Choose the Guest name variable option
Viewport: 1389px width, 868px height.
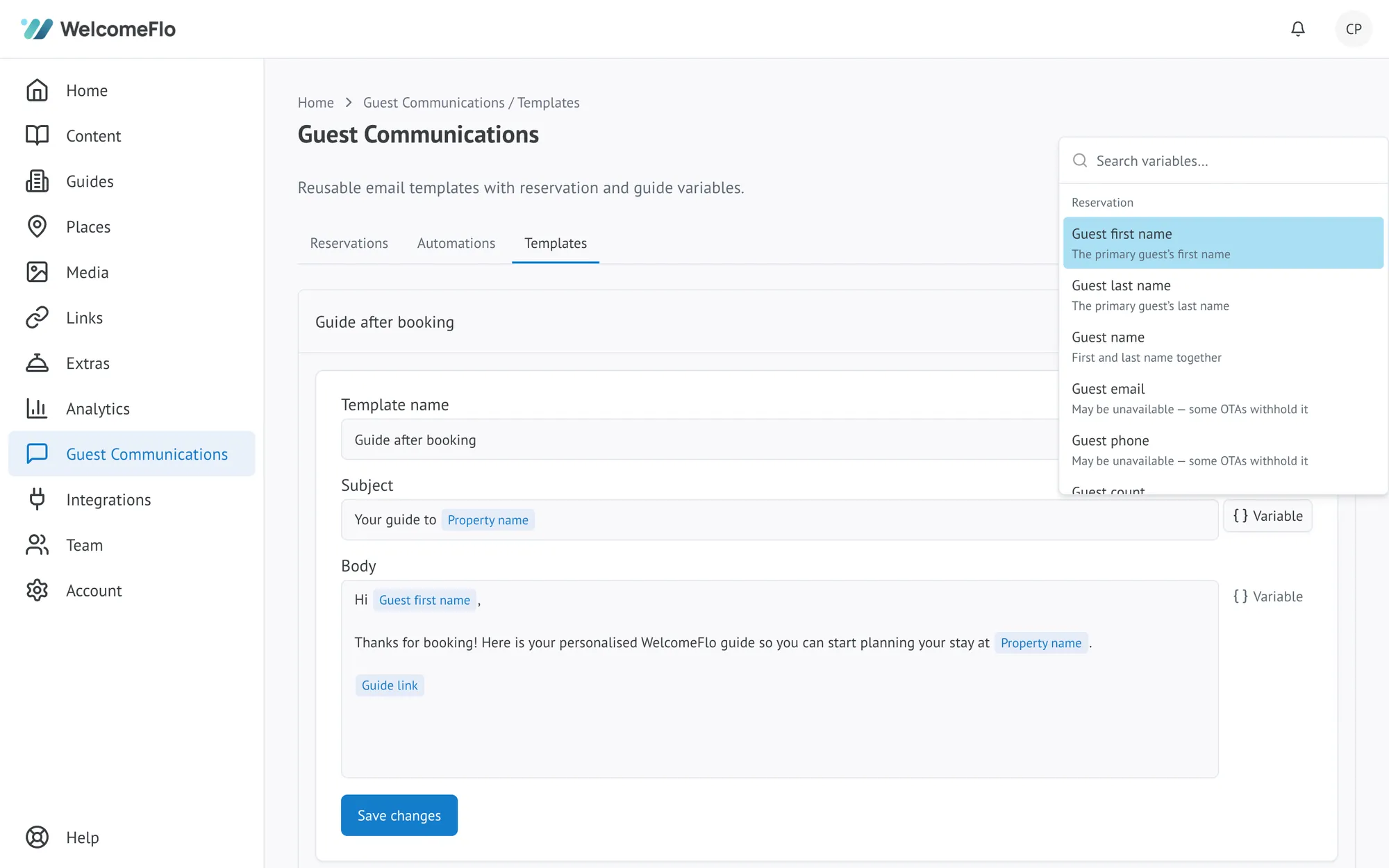(1223, 347)
